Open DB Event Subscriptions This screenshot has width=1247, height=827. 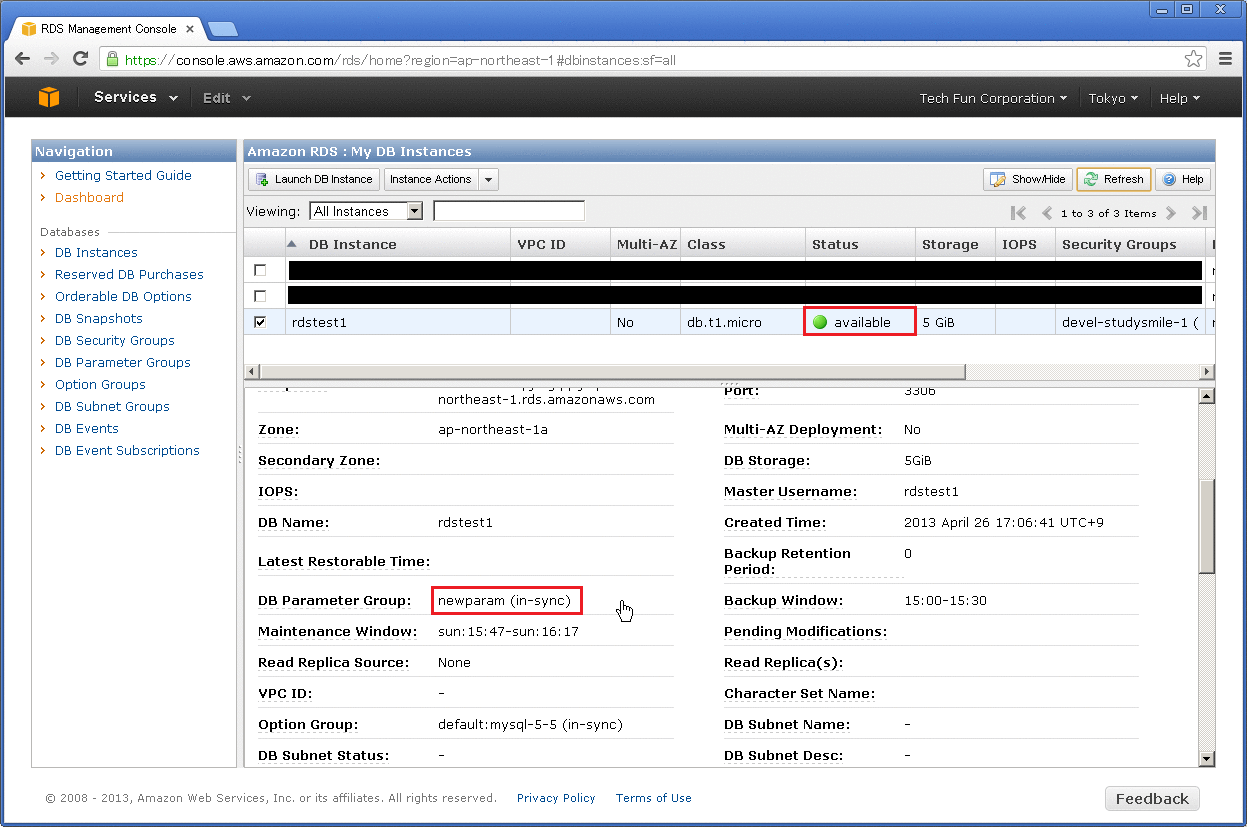[x=127, y=450]
